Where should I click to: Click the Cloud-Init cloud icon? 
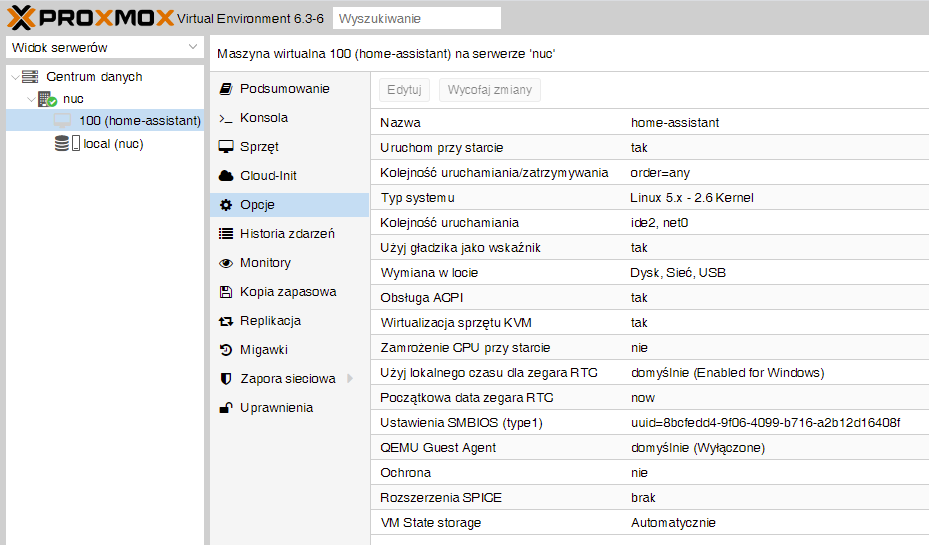[x=226, y=176]
